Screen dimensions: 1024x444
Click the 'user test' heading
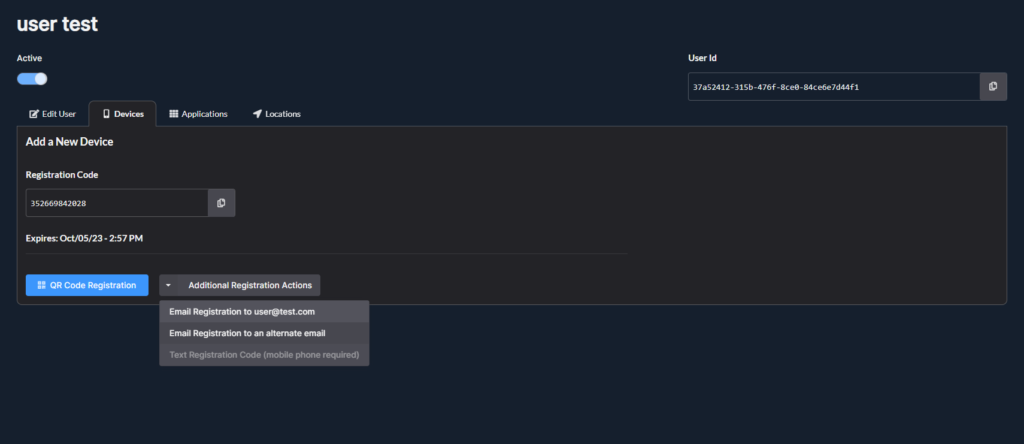[57, 24]
